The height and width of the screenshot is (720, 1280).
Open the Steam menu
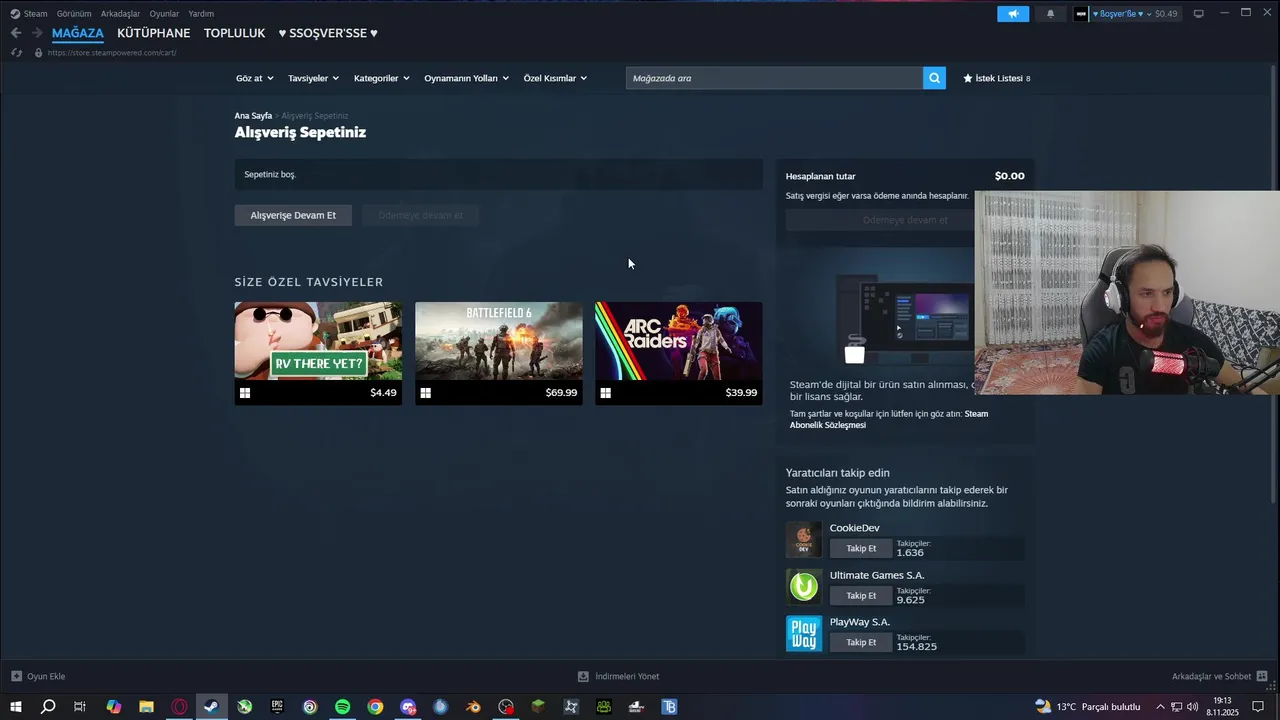pyautogui.click(x=29, y=14)
